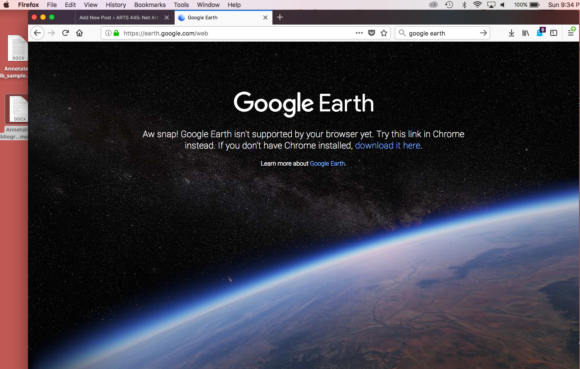Open the "Google Earth" learn more link

327,163
